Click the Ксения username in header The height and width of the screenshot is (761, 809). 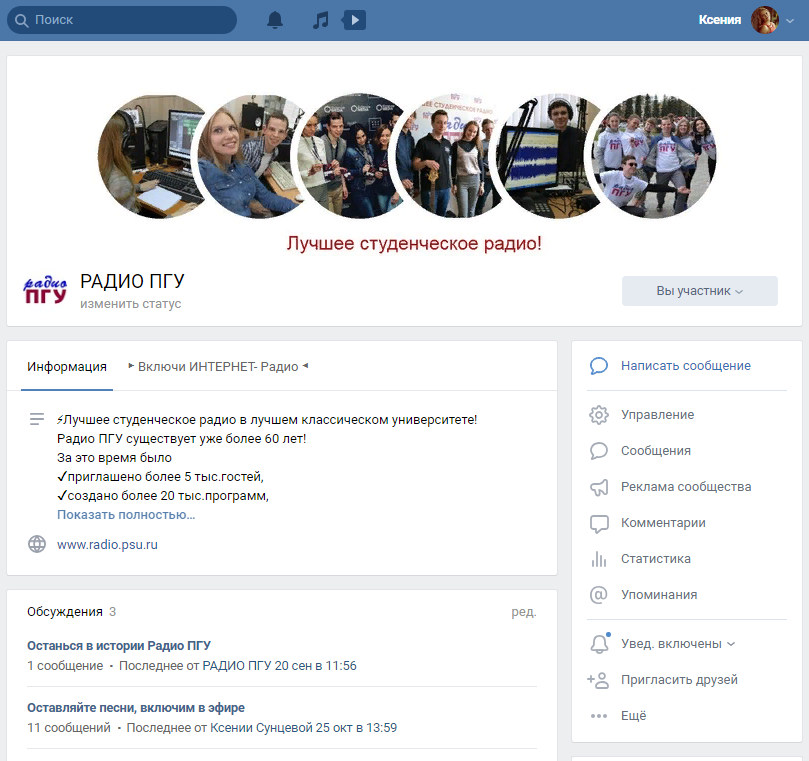point(720,20)
